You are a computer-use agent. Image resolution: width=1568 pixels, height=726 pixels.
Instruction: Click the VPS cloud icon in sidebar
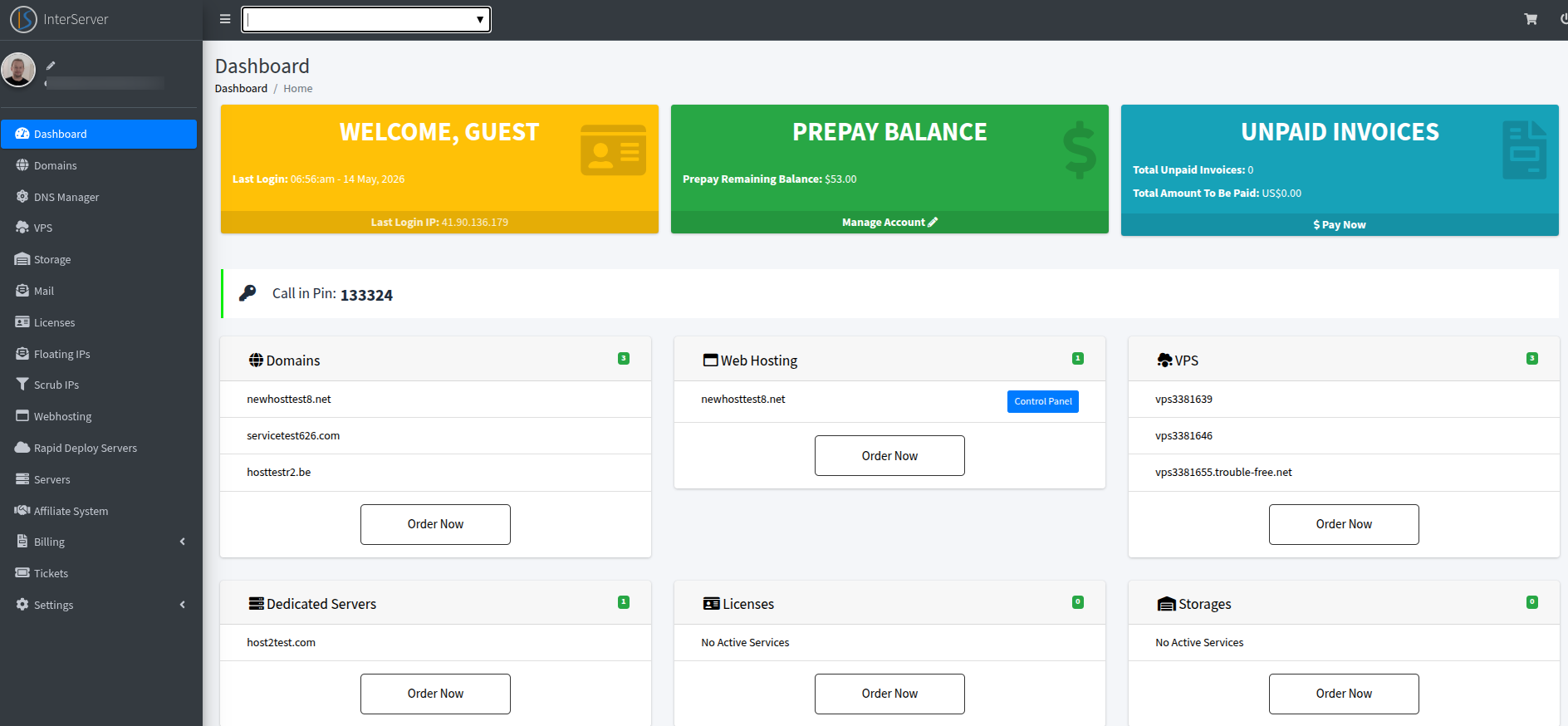tap(22, 228)
